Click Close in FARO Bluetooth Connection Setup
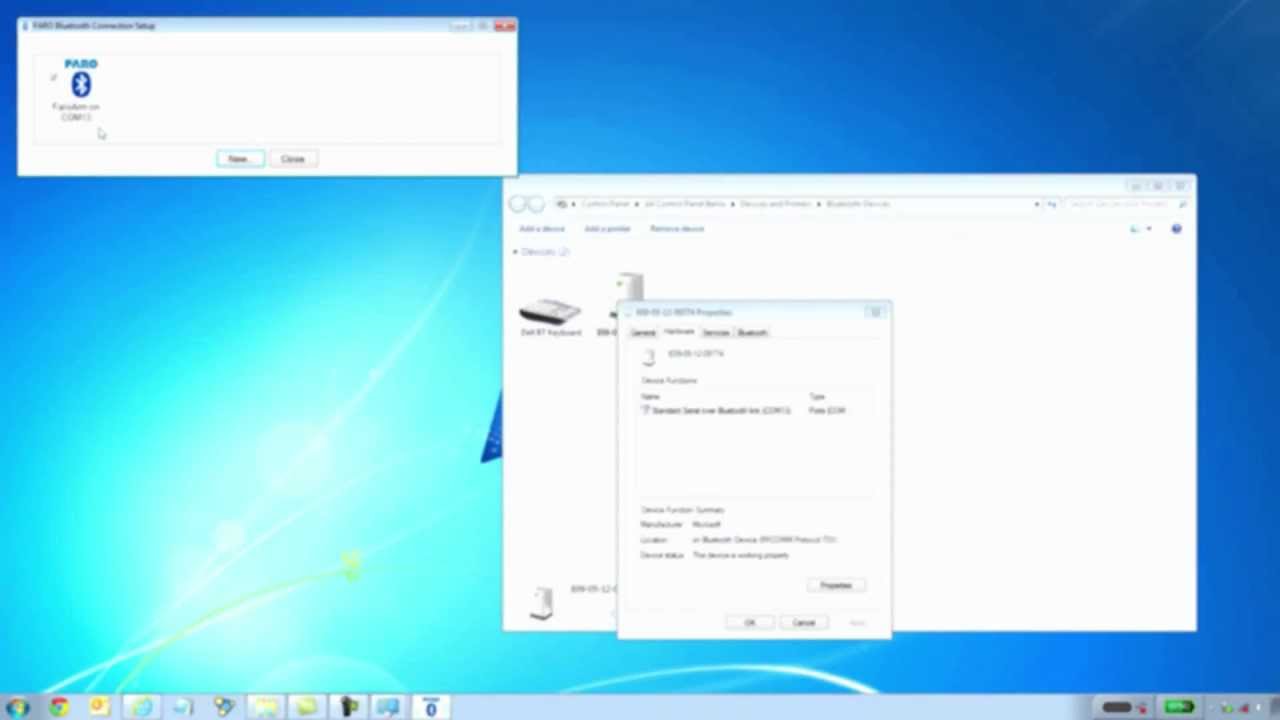 (x=293, y=159)
